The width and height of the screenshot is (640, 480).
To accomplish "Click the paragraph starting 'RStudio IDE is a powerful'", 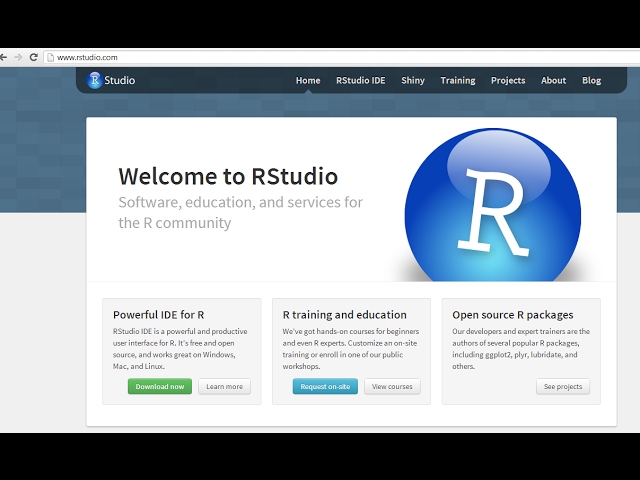I will (180, 349).
